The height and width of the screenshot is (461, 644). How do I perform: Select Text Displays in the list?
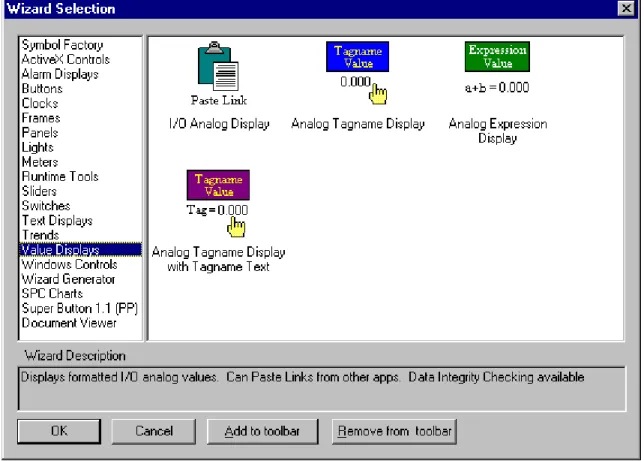(57, 221)
